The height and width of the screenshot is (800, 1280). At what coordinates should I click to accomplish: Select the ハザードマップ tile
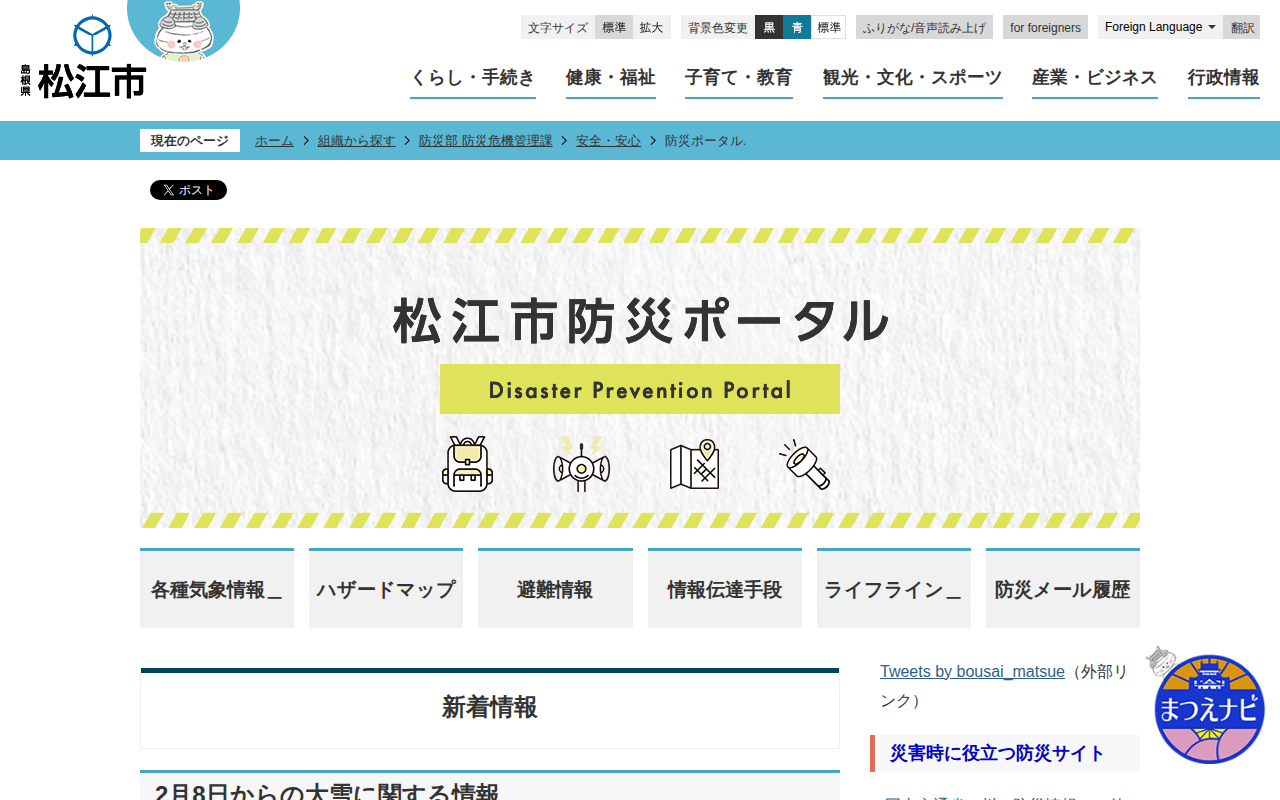pyautogui.click(x=386, y=588)
